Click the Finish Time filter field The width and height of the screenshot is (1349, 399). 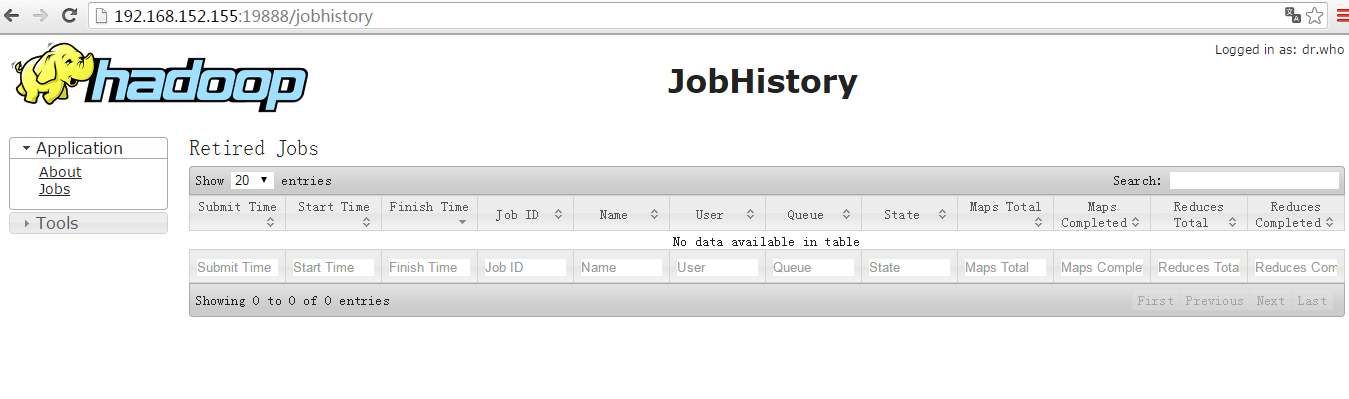click(428, 267)
